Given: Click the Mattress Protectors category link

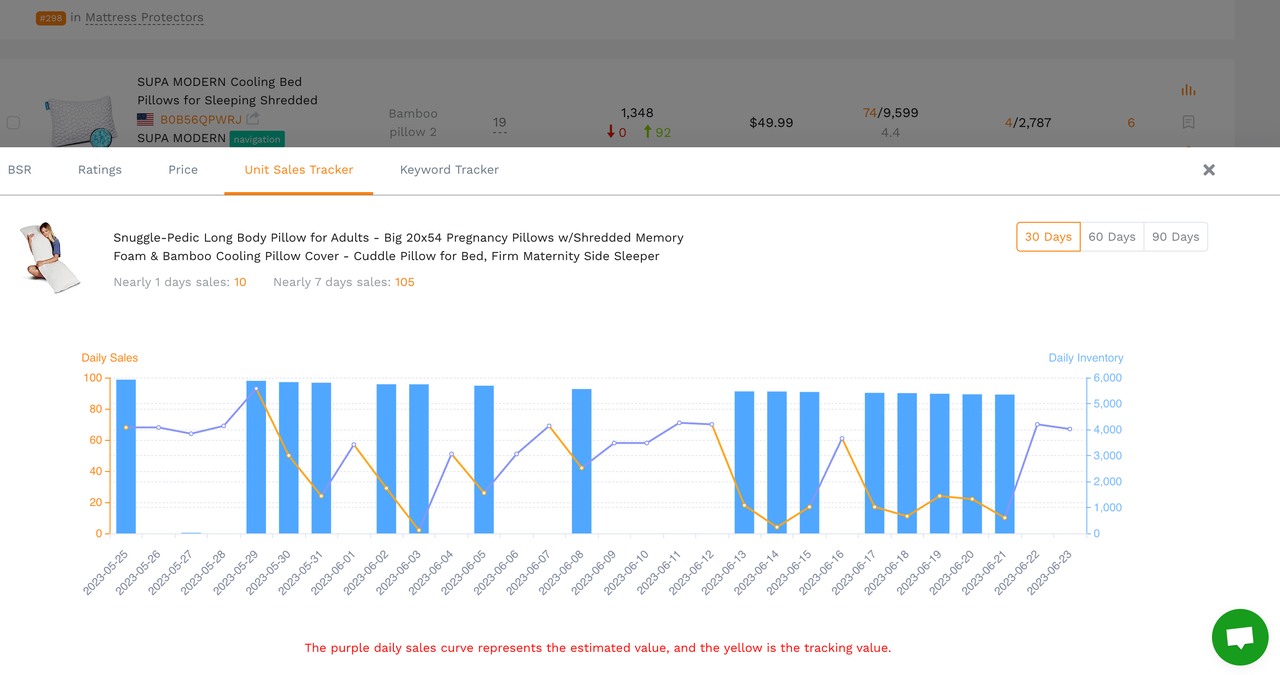Looking at the screenshot, I should [144, 17].
